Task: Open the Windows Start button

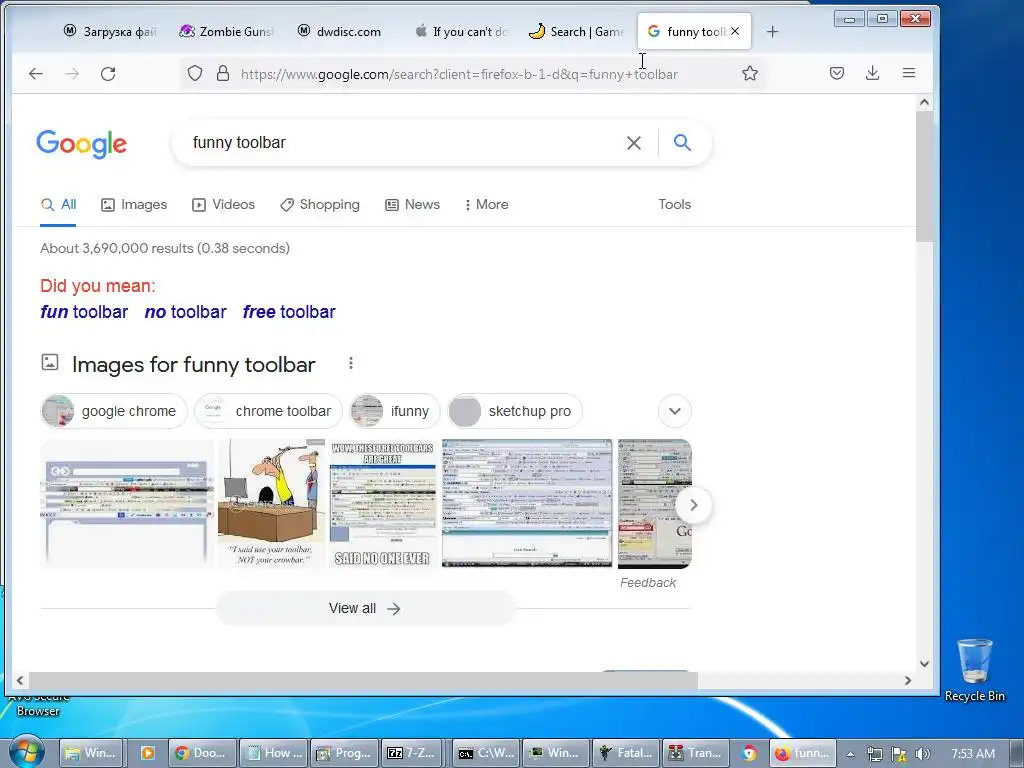Action: (26, 752)
